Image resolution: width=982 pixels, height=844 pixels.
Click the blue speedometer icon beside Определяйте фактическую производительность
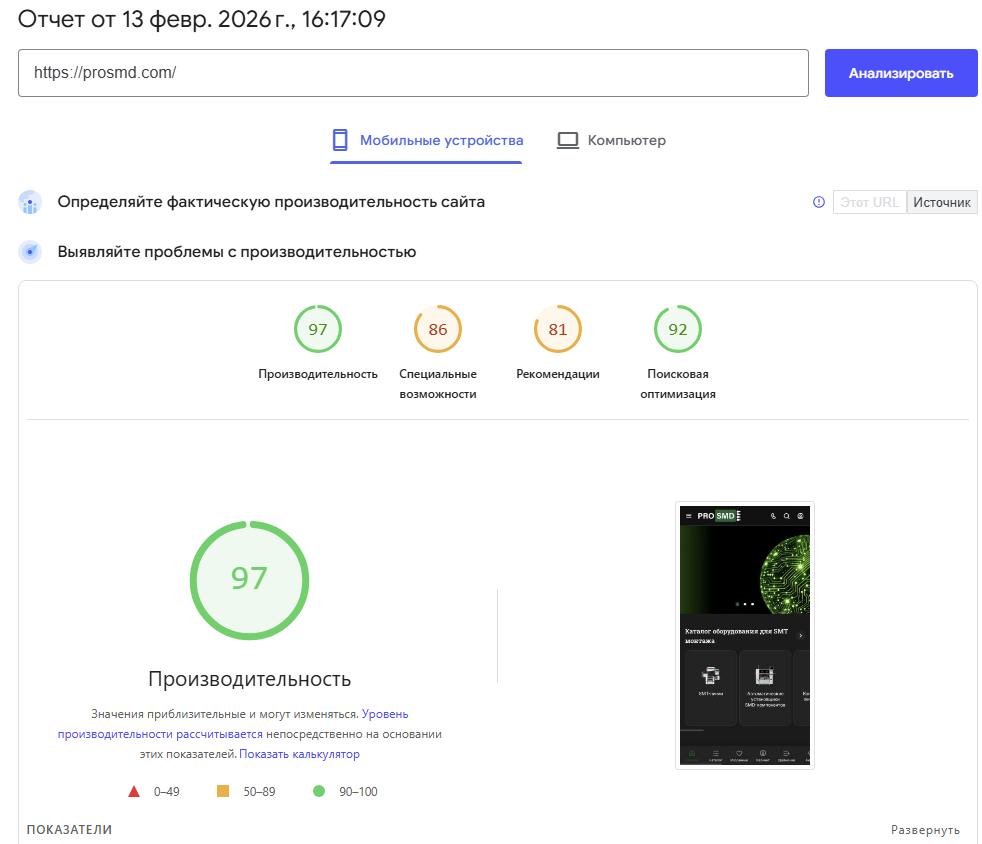[x=29, y=202]
